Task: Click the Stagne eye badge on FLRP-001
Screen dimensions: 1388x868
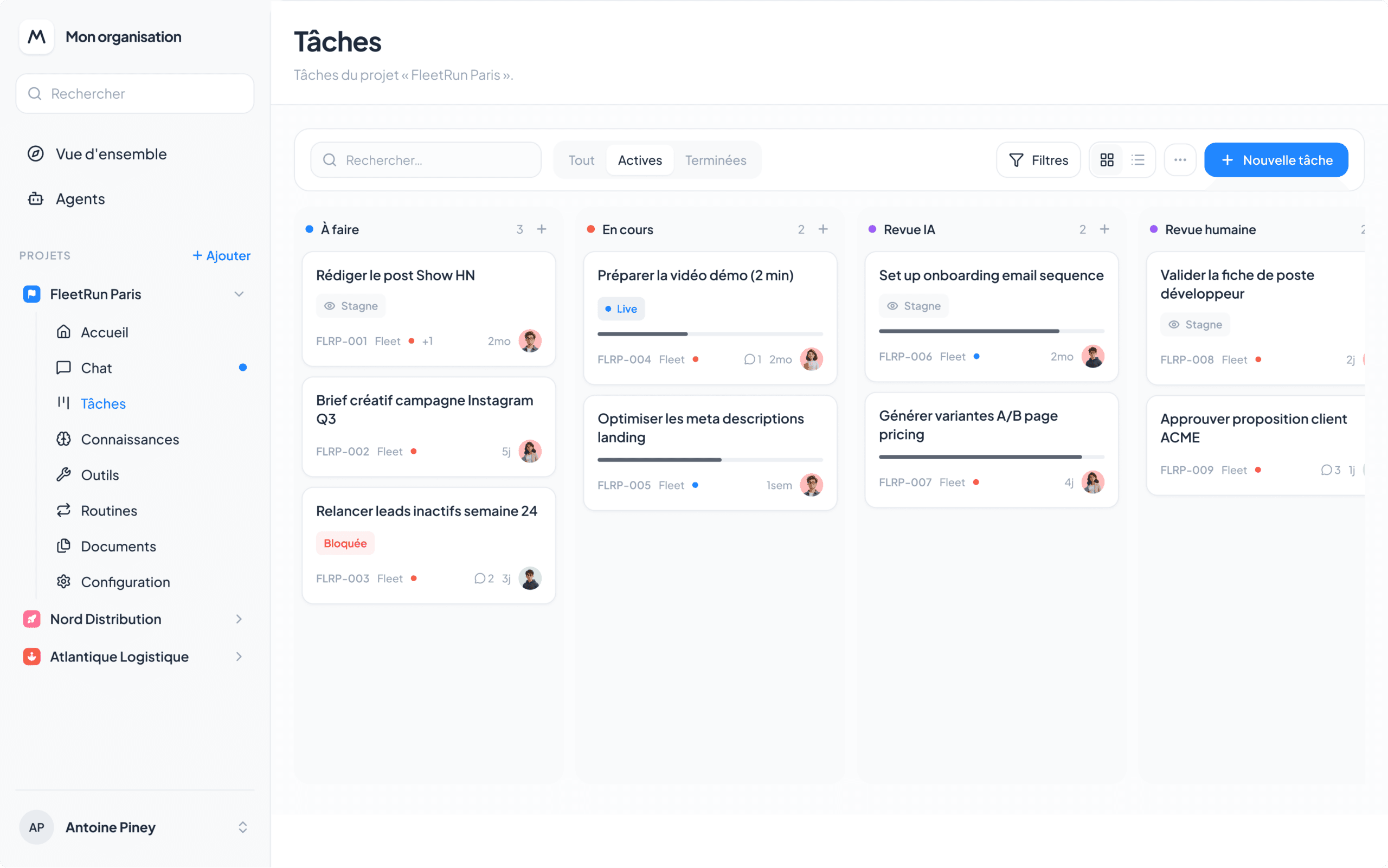Action: pyautogui.click(x=351, y=306)
